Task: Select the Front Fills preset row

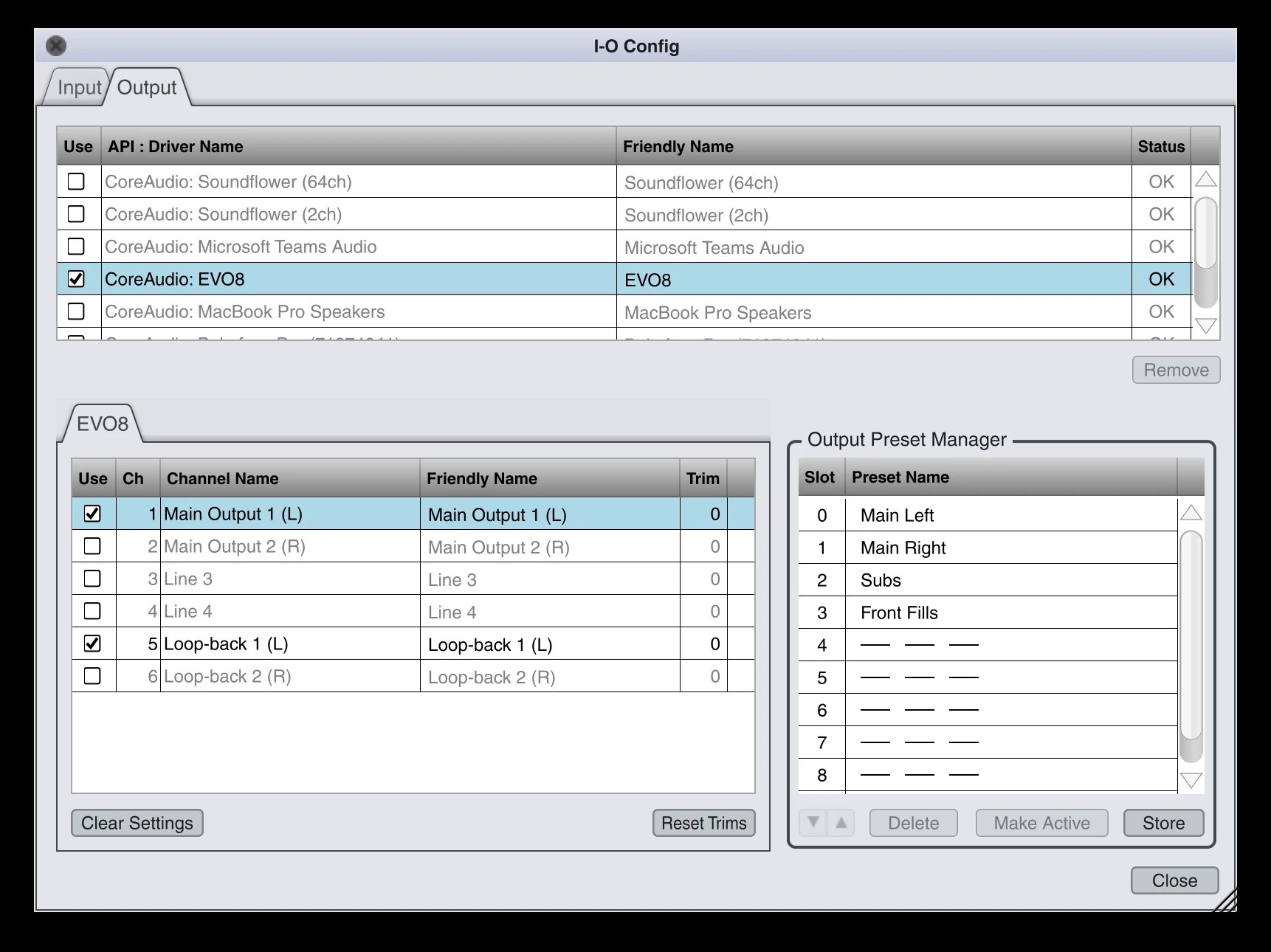Action: (x=988, y=613)
